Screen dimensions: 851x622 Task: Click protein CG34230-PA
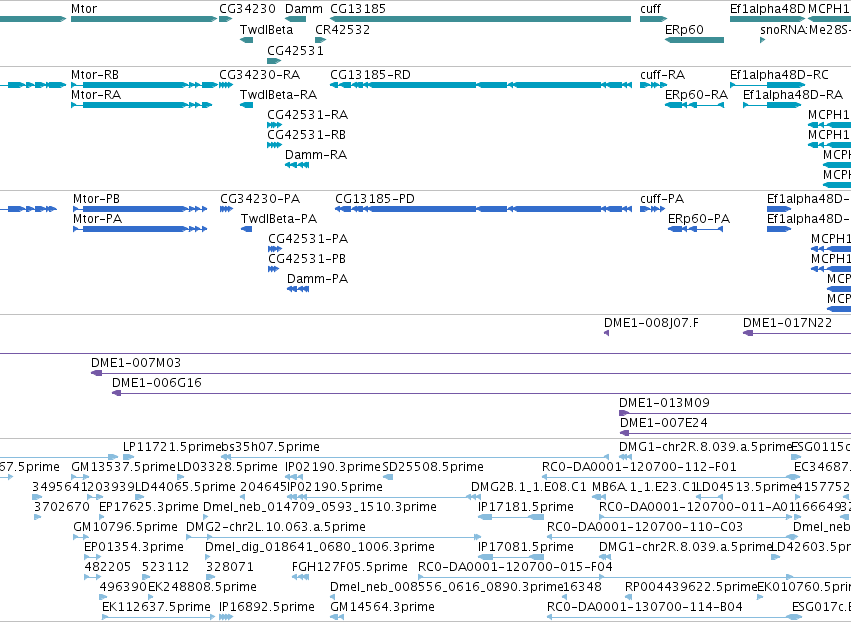(226, 208)
